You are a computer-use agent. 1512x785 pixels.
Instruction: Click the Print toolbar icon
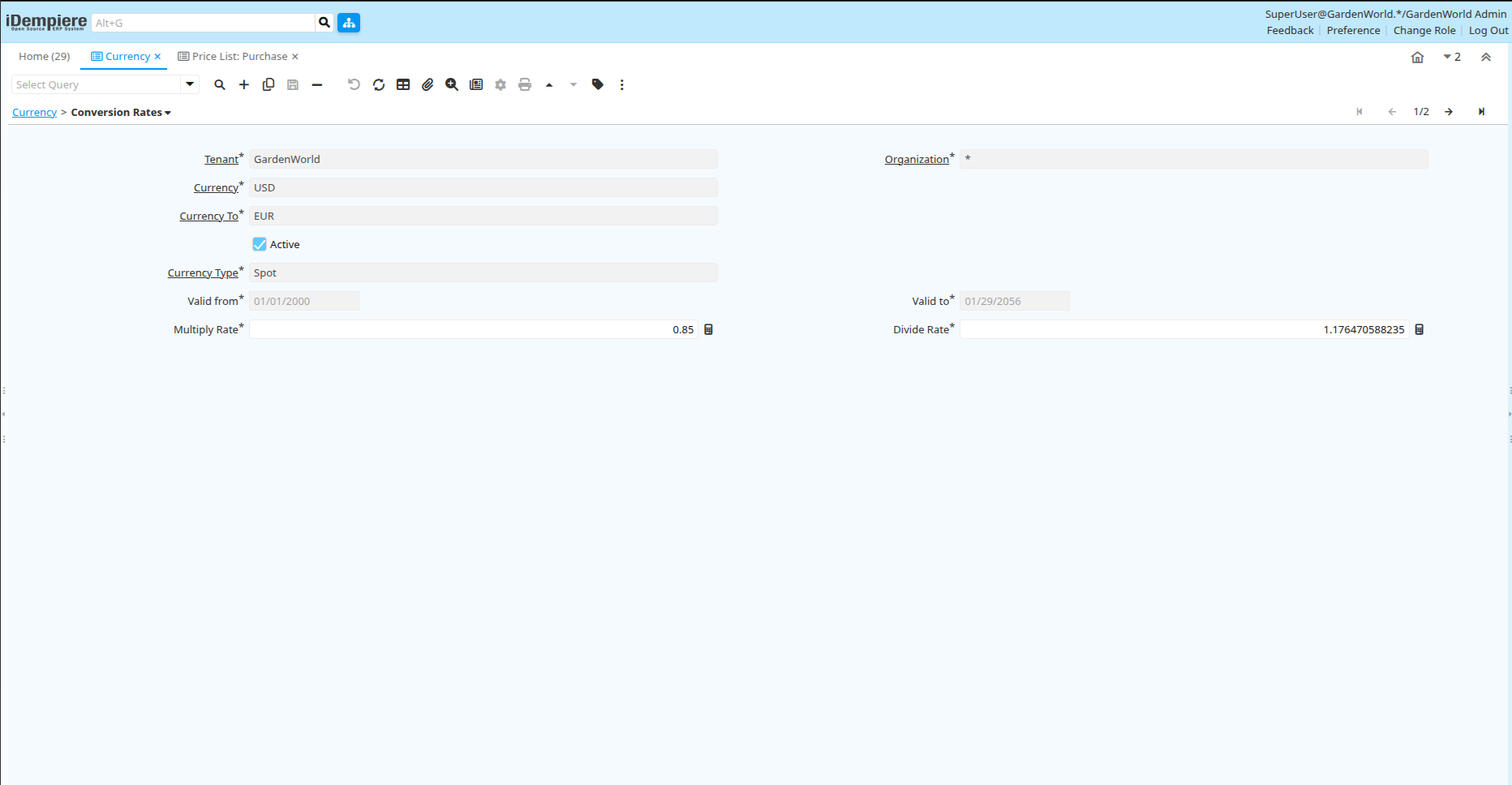(525, 84)
